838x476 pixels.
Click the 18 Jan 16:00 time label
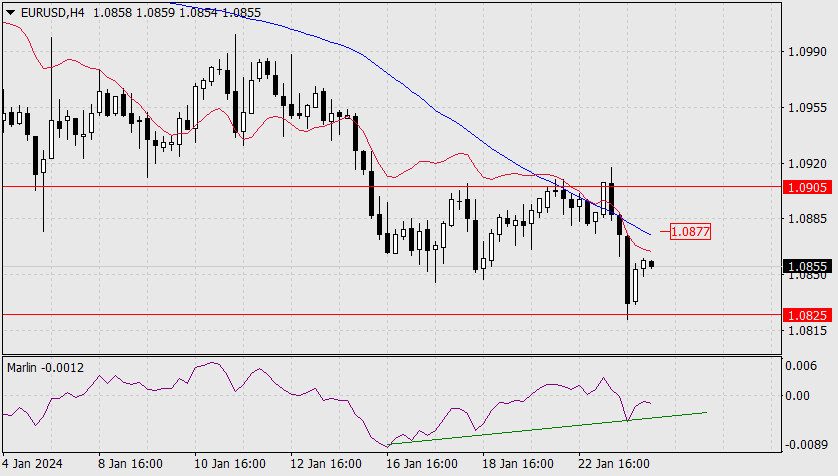(518, 464)
